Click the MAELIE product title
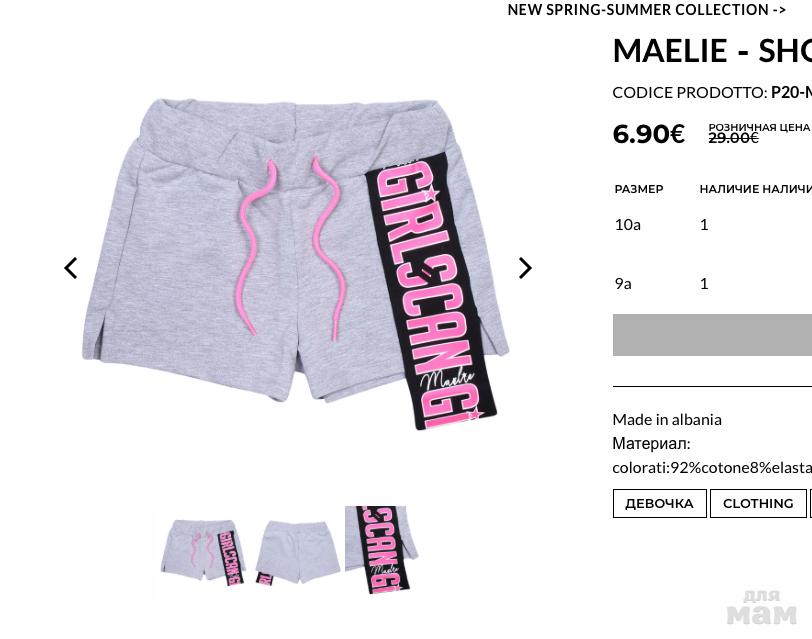Viewport: 812px width, 639px height. point(712,51)
